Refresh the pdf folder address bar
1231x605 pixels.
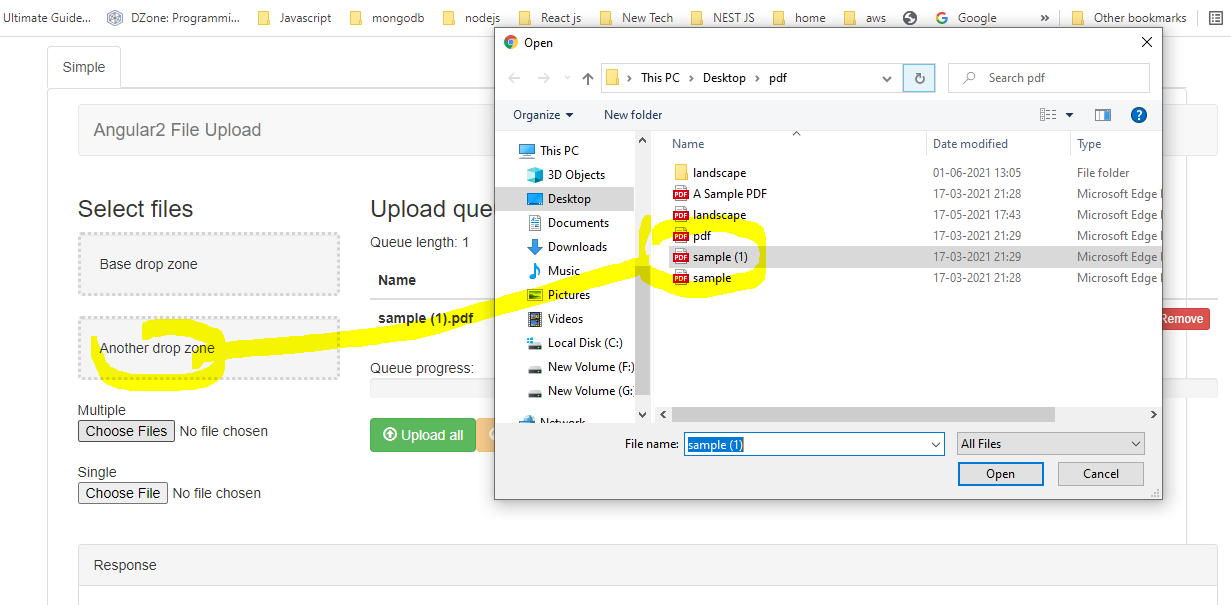919,77
